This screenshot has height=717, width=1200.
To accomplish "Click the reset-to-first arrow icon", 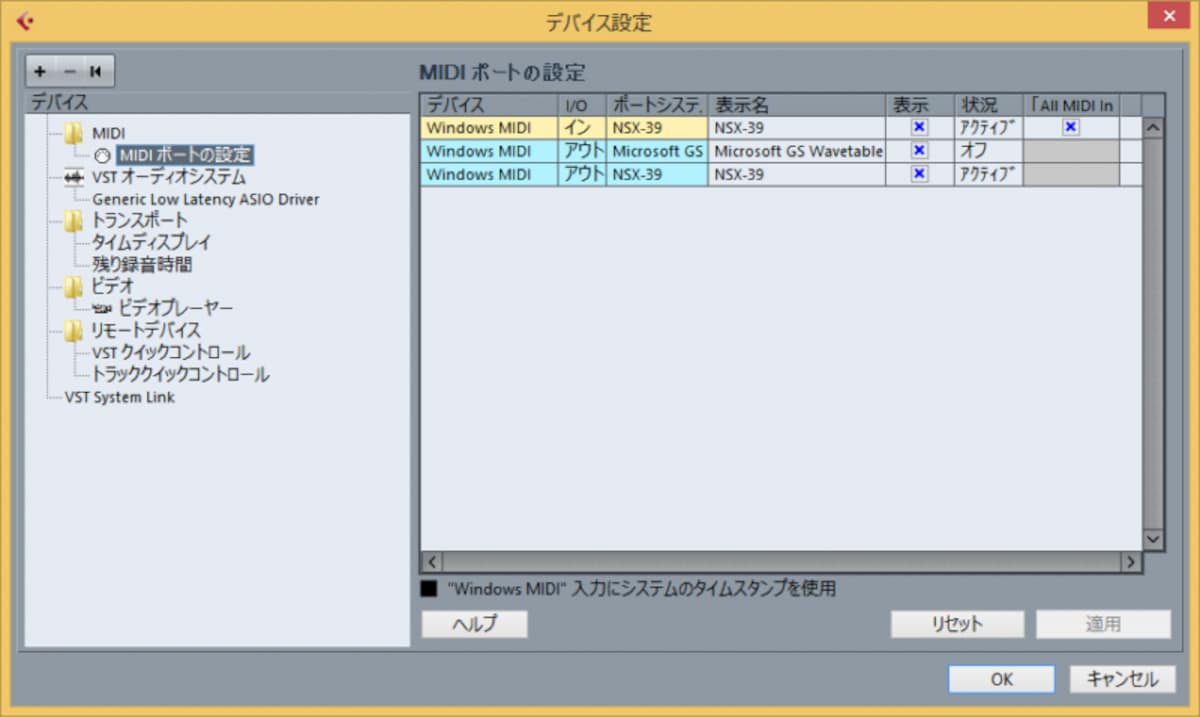I will (x=96, y=71).
